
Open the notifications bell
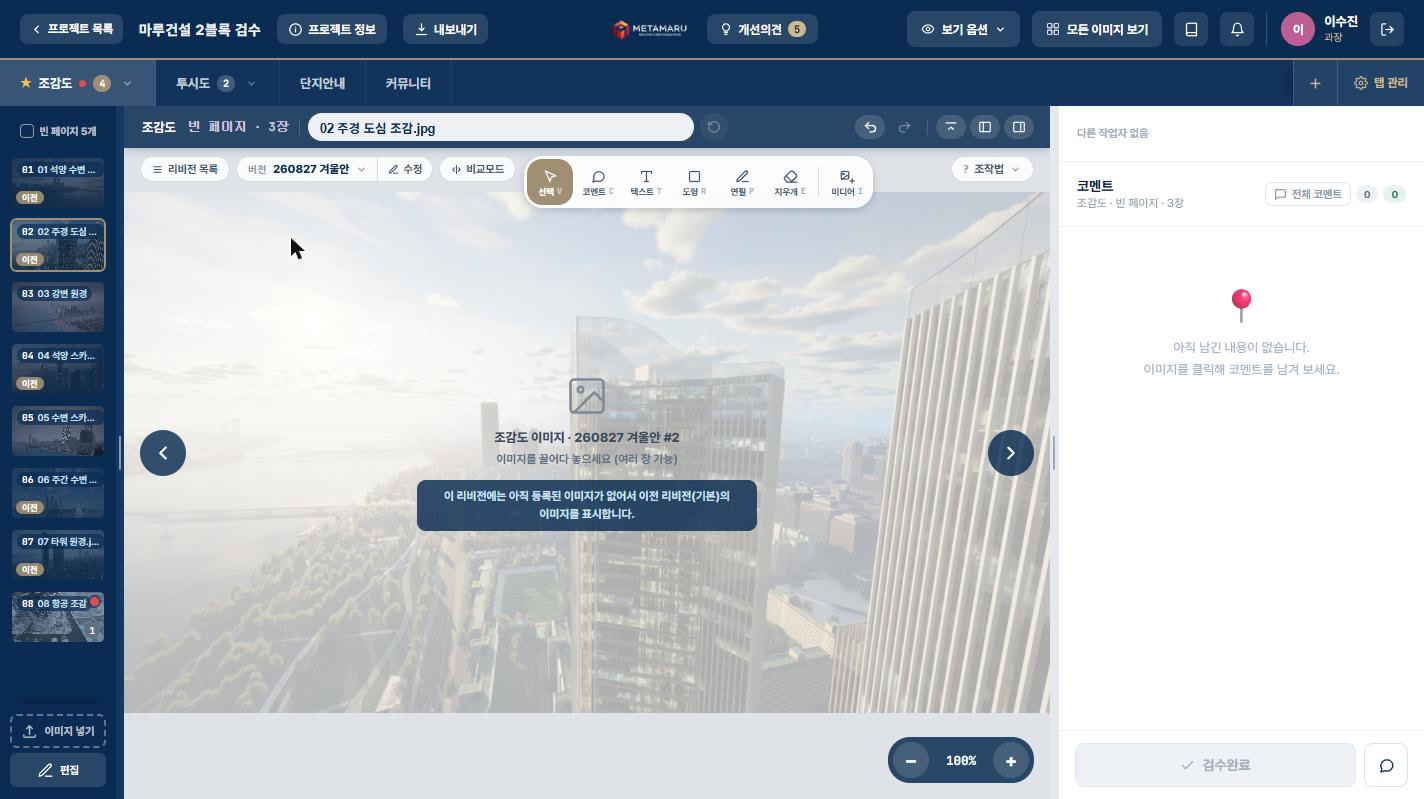tap(1237, 29)
